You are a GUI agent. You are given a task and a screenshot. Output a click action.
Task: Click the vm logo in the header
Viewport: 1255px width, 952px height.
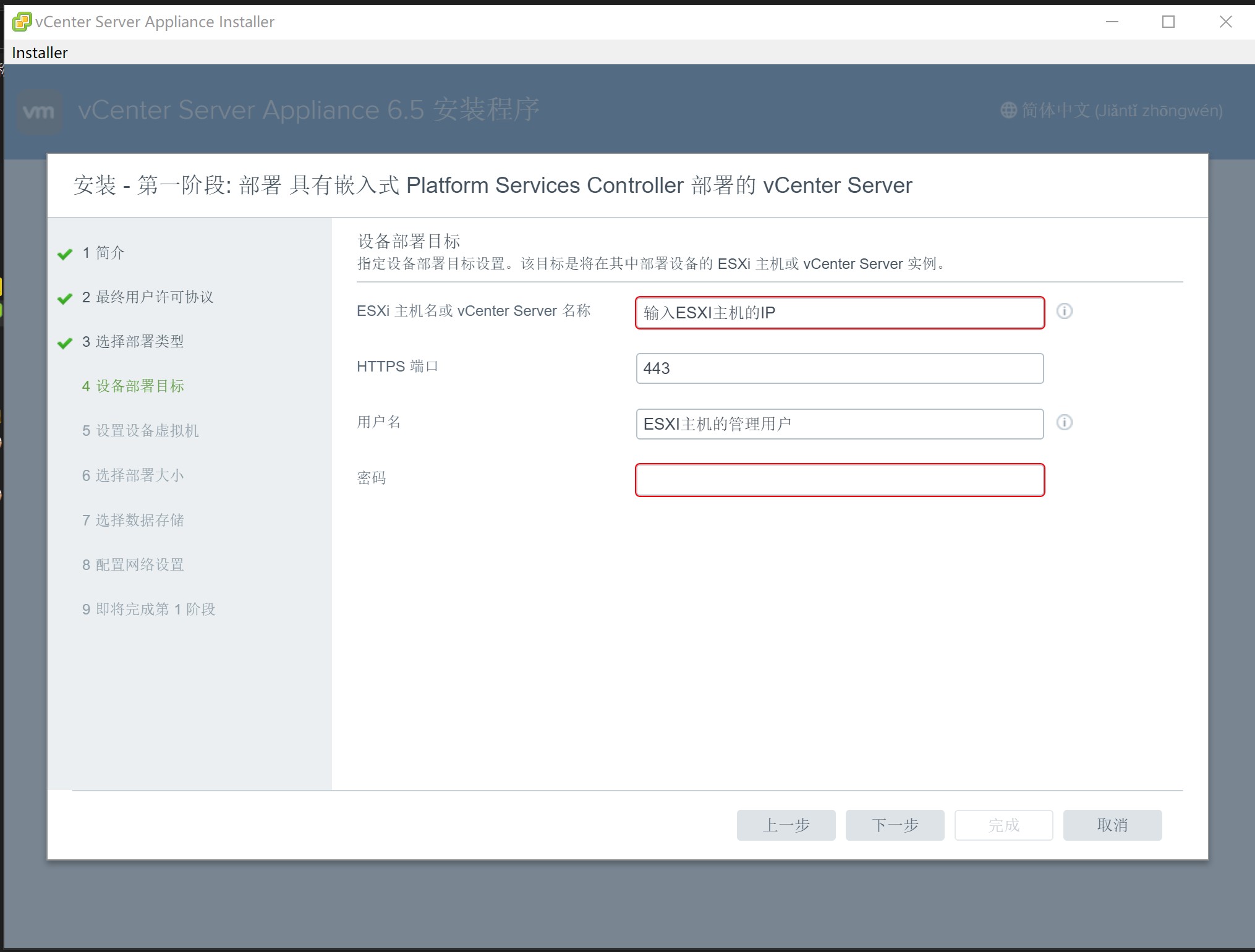click(39, 112)
